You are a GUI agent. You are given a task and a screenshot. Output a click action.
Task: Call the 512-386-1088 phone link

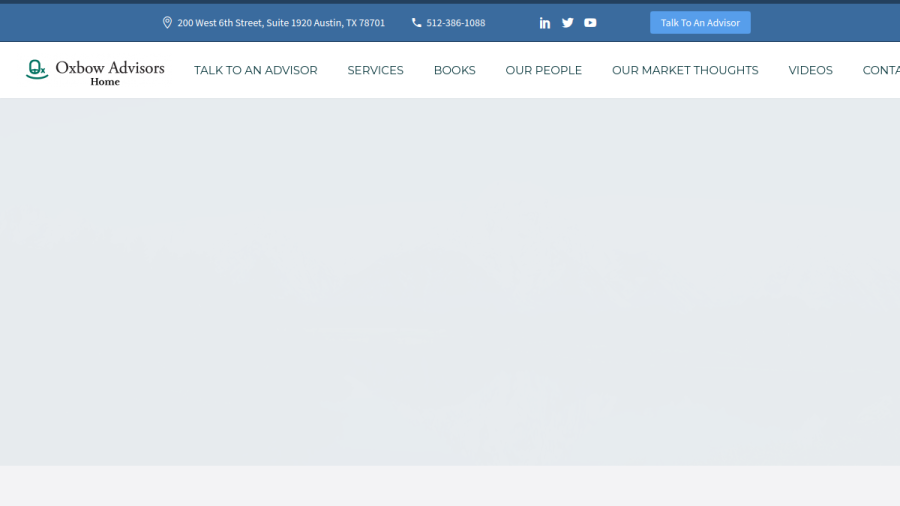coord(456,23)
